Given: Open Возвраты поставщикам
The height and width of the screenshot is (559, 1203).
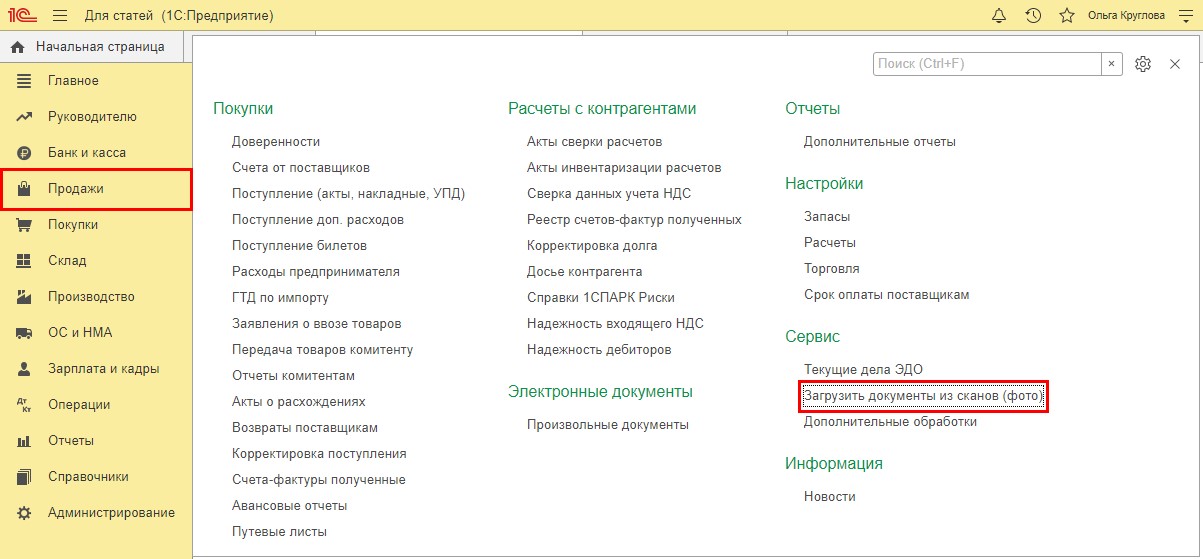Looking at the screenshot, I should [305, 428].
